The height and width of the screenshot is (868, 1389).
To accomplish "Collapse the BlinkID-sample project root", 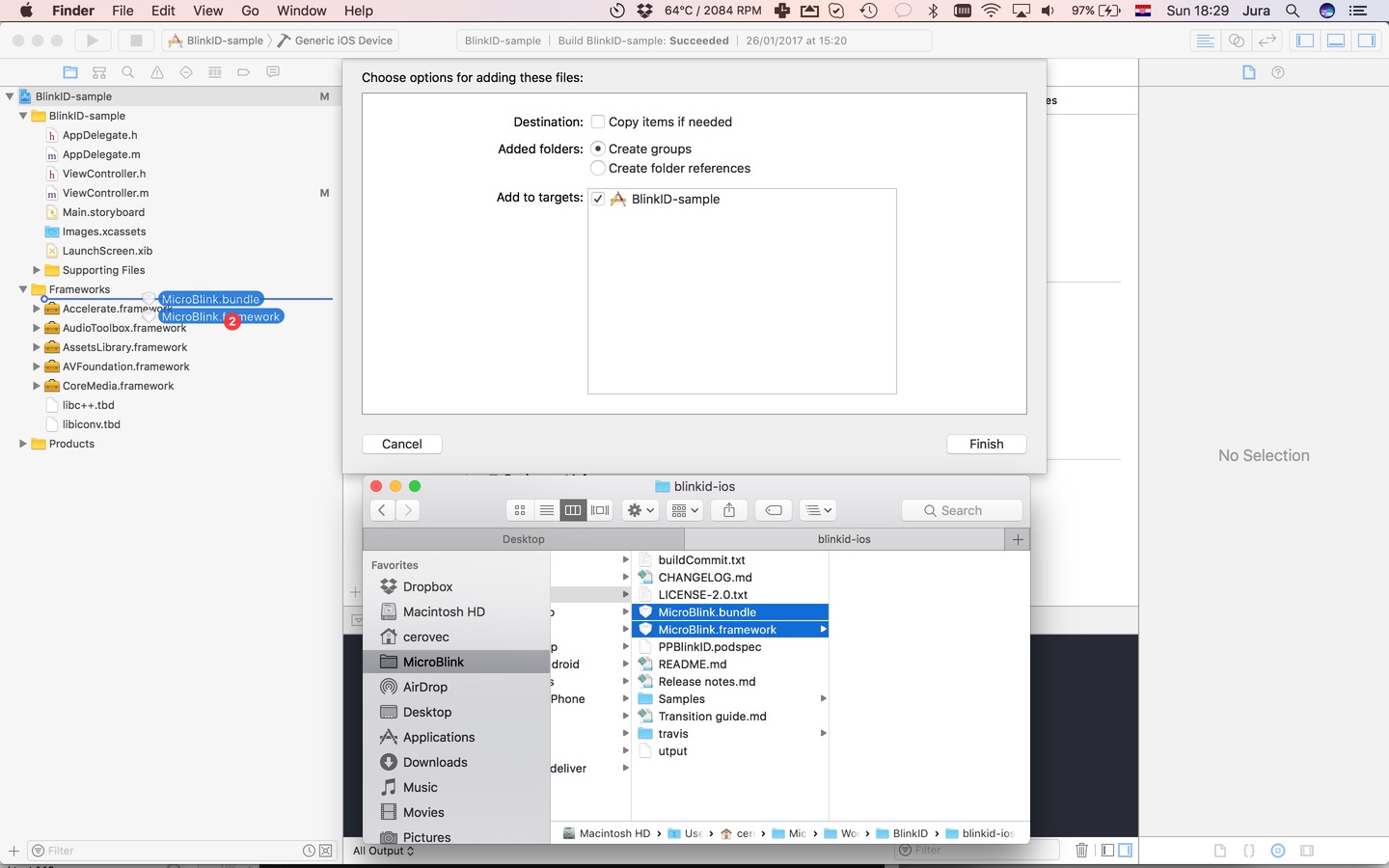I will pos(10,96).
